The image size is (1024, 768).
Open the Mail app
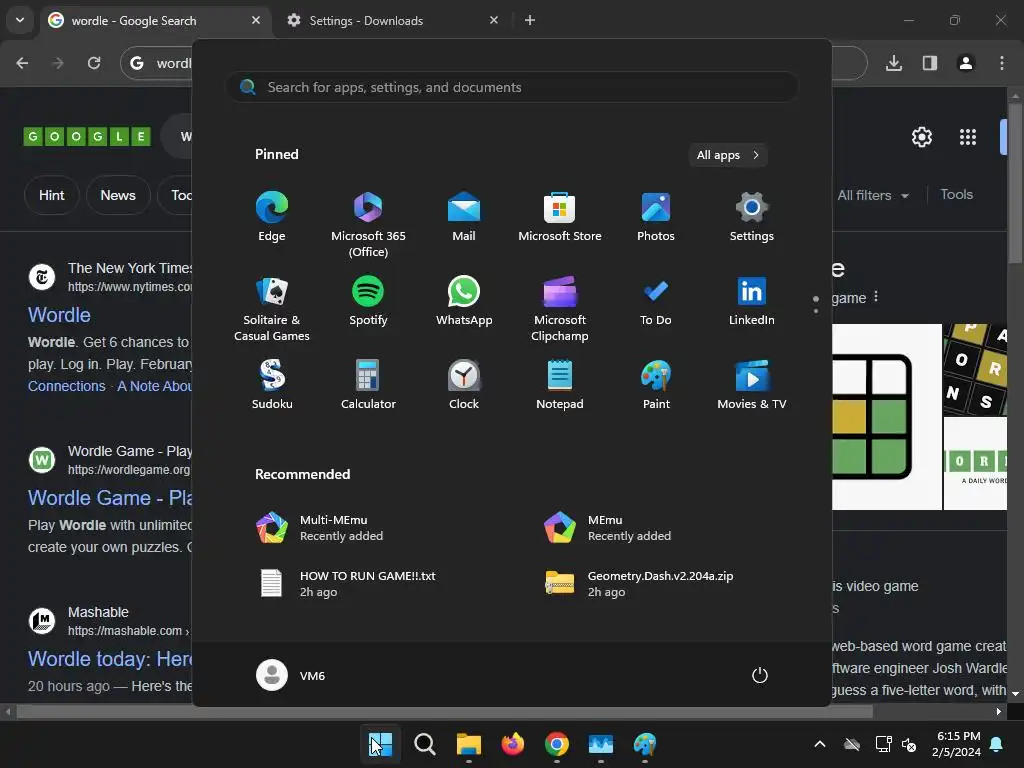click(x=464, y=217)
